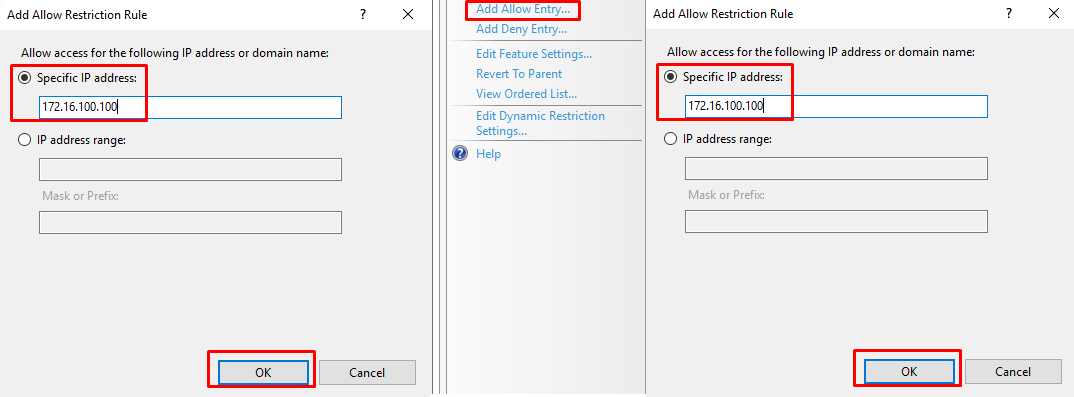Viewport: 1074px width, 397px height.
Task: Select IP address range radio in left dialog
Action: pos(25,140)
